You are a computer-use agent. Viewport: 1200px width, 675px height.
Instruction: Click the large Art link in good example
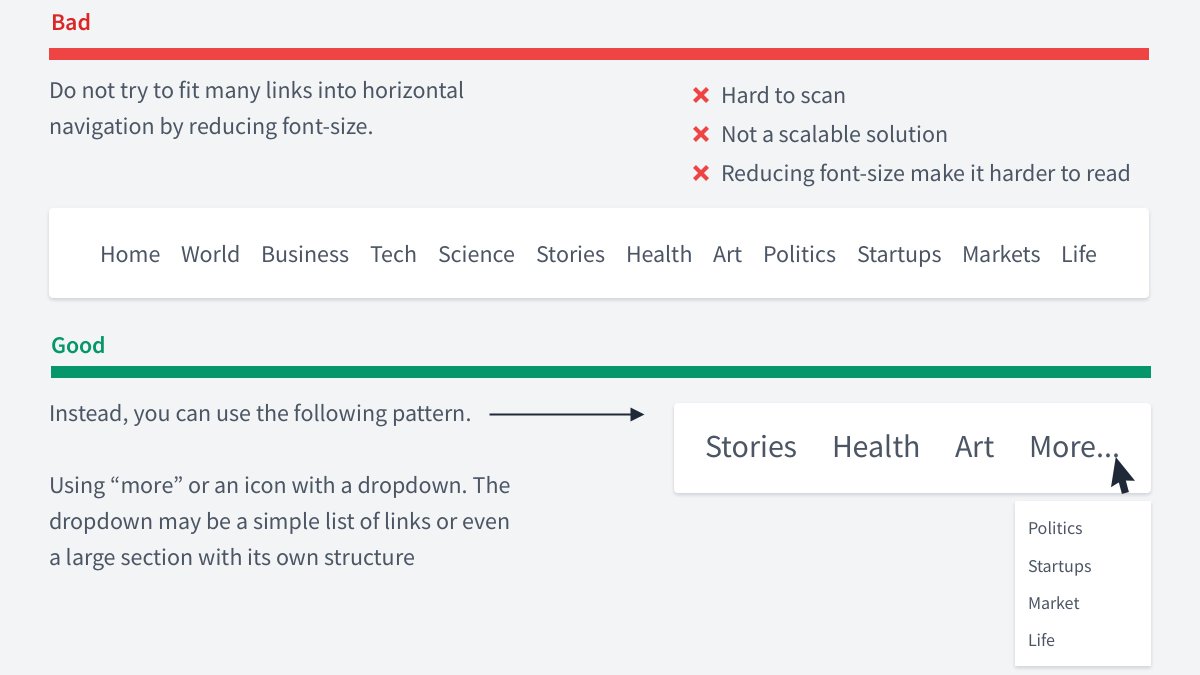coord(974,447)
